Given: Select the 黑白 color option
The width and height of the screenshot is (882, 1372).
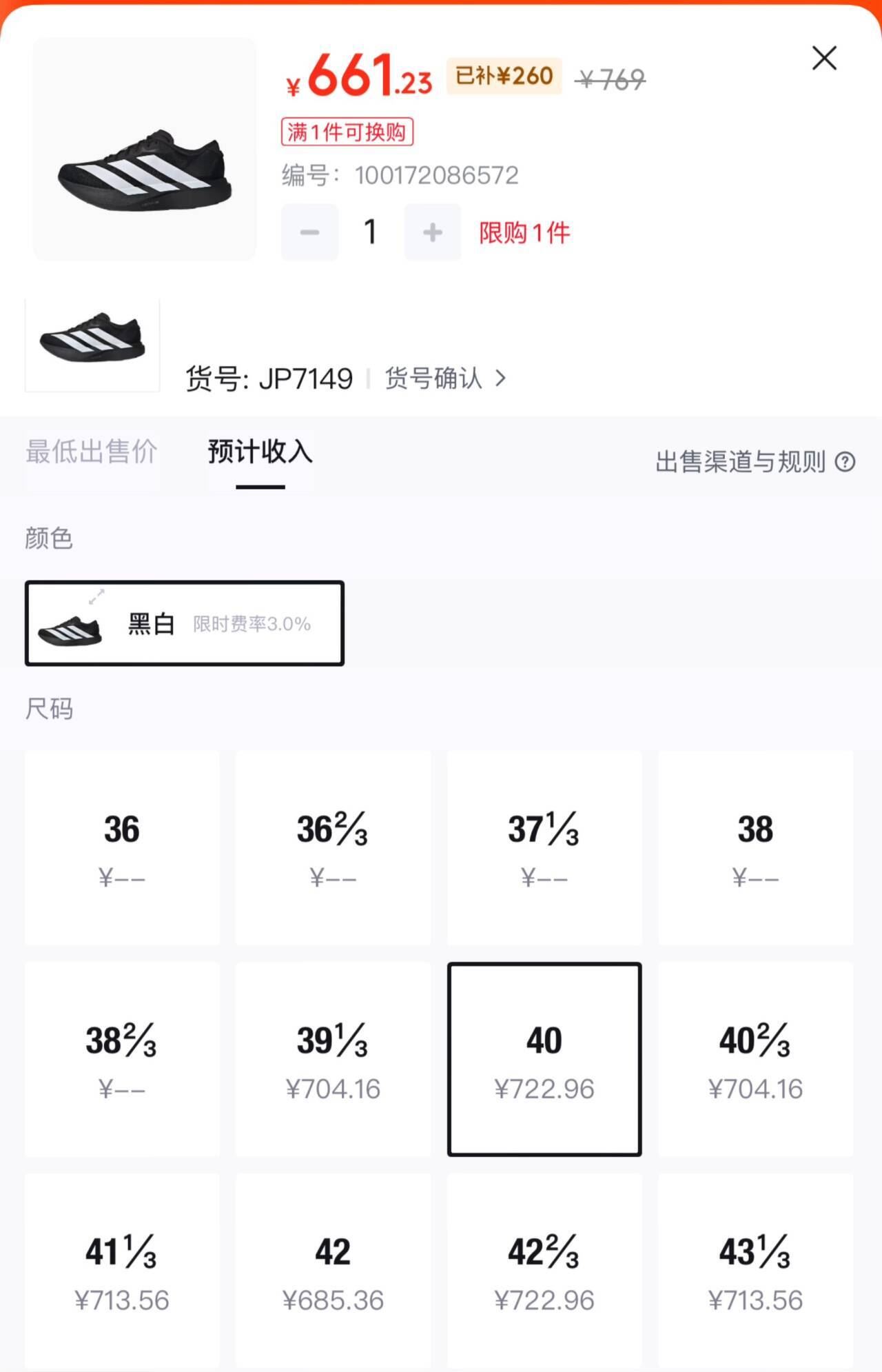Looking at the screenshot, I should 185,623.
